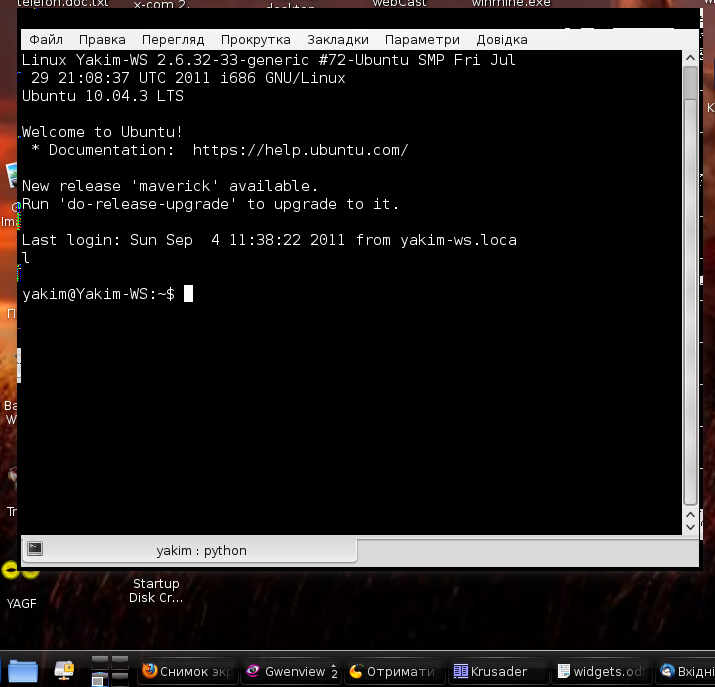
Task: Open the Прокрутка menu
Action: (x=255, y=40)
